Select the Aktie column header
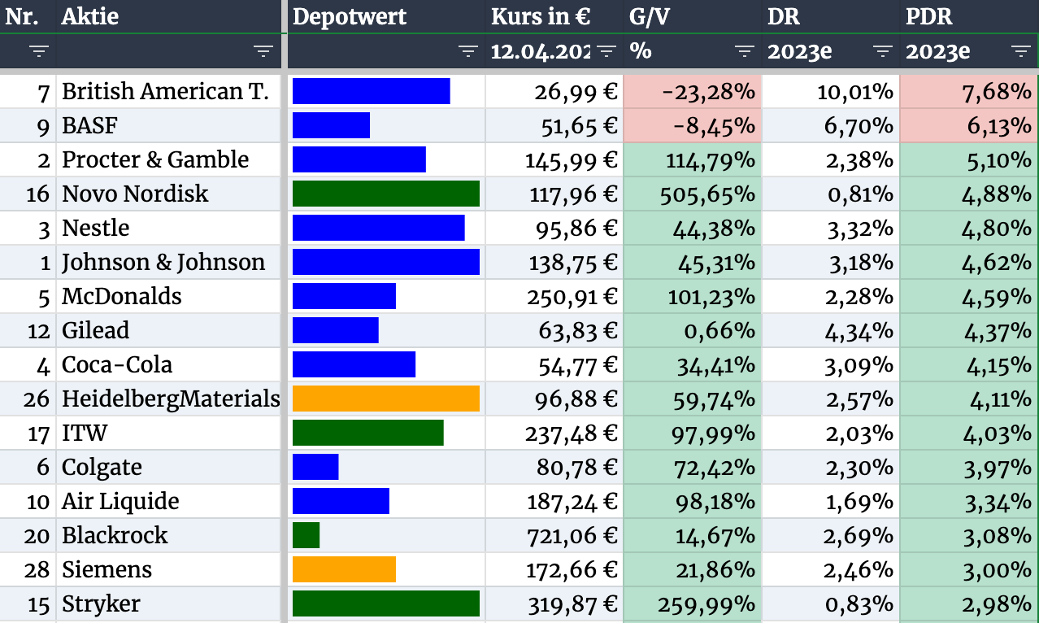Viewport: 1040px width, 624px height. pyautogui.click(x=169, y=17)
